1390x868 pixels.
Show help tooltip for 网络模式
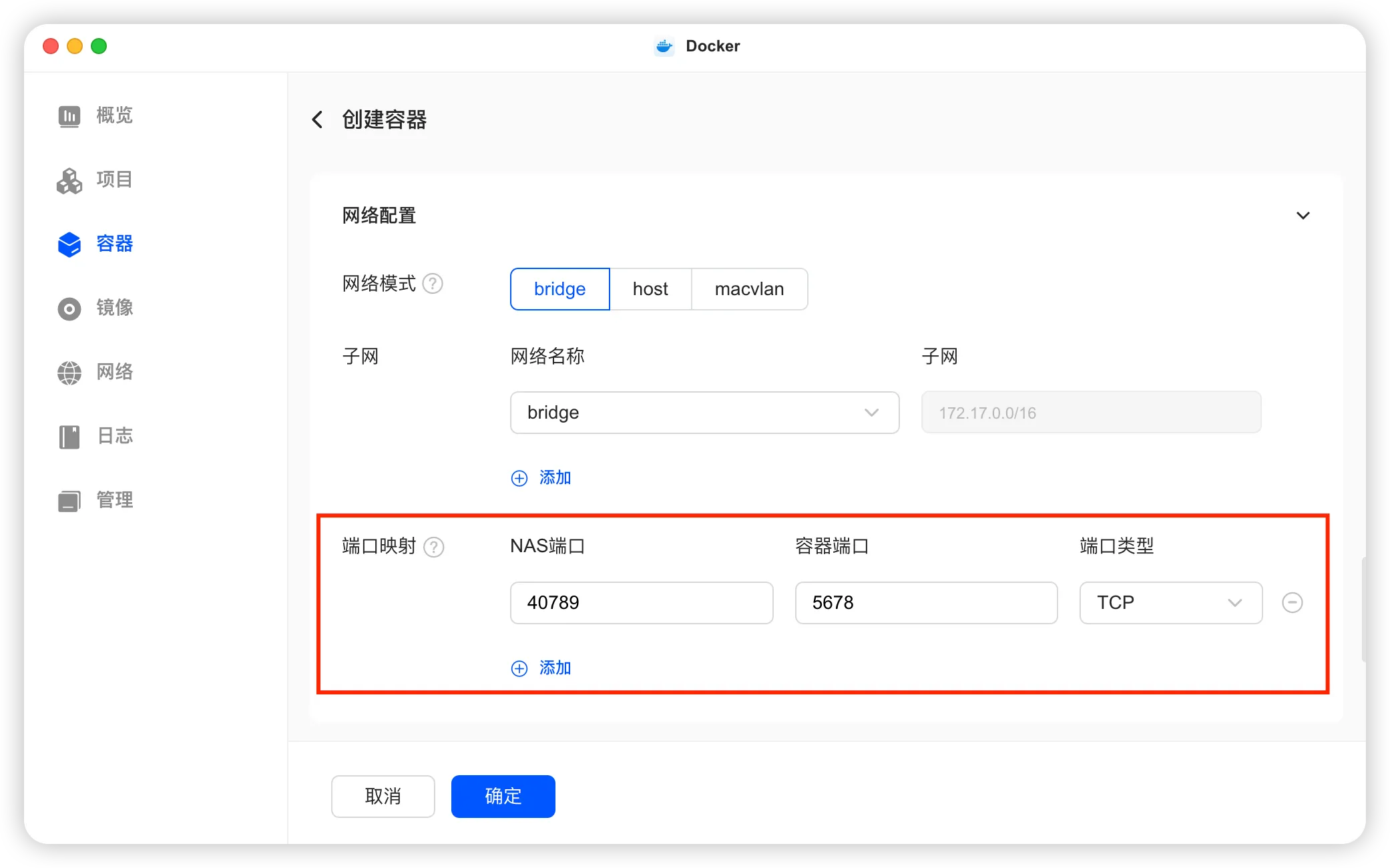tap(433, 284)
